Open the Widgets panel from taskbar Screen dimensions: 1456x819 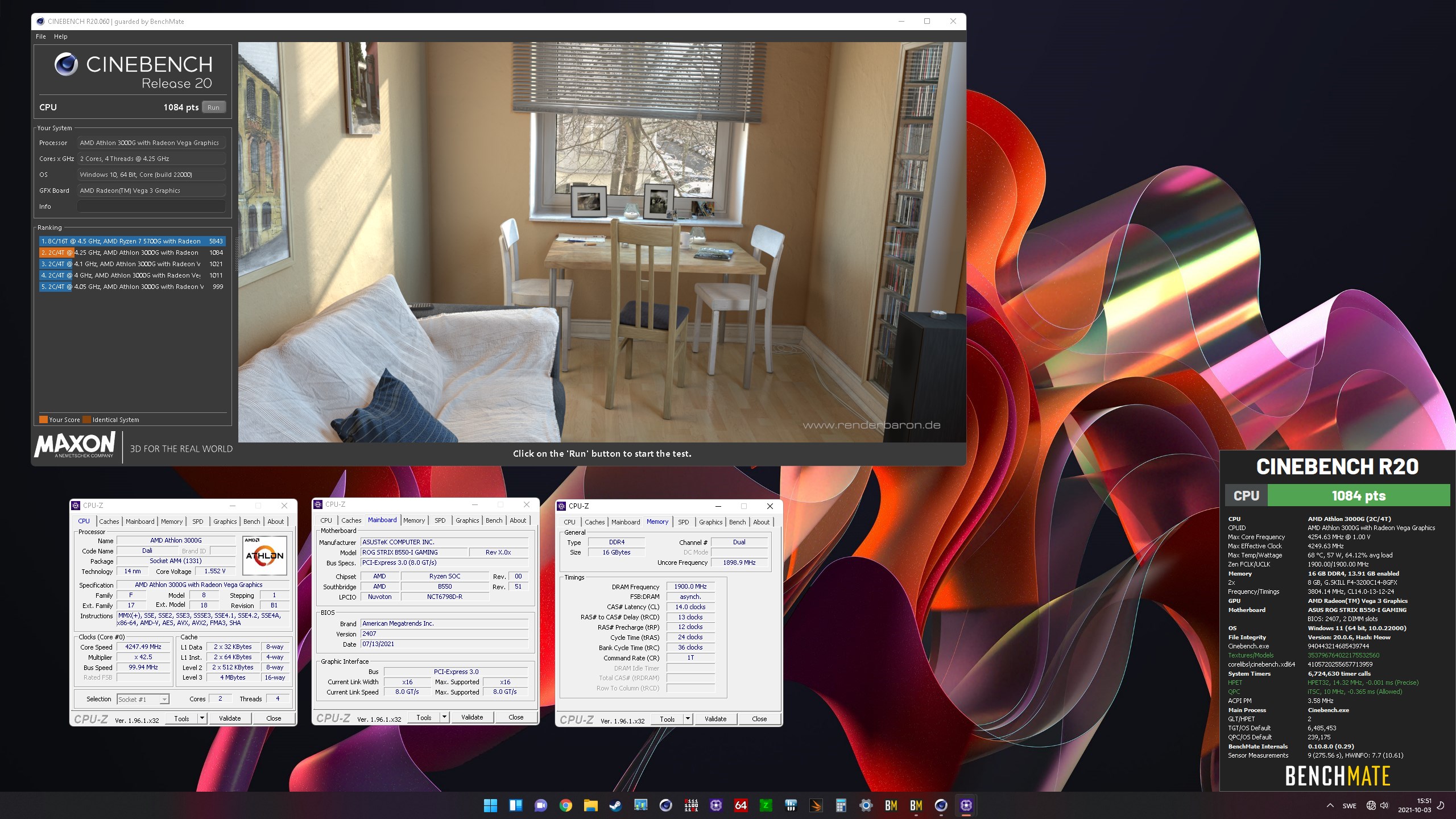(x=515, y=805)
